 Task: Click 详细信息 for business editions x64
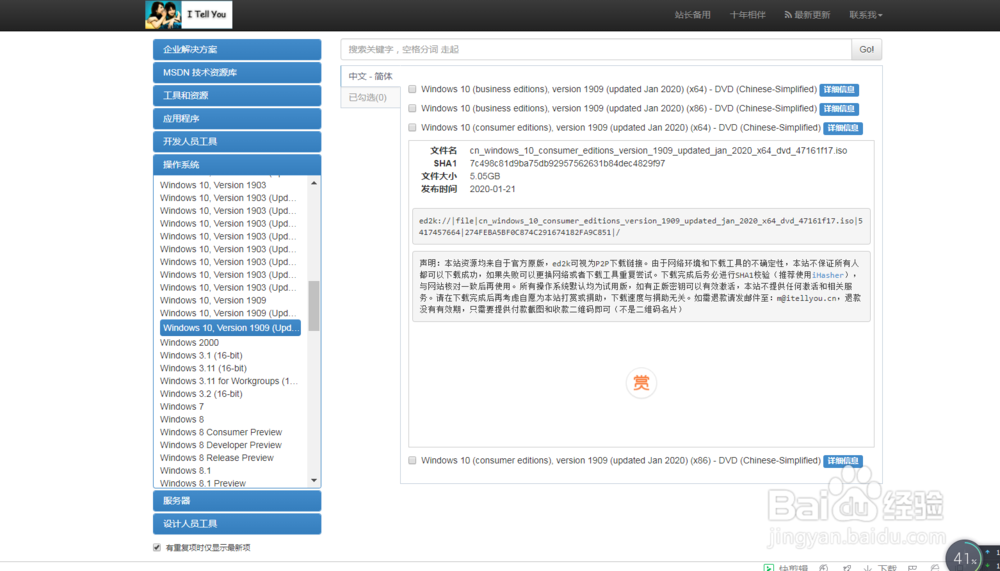[x=839, y=90]
